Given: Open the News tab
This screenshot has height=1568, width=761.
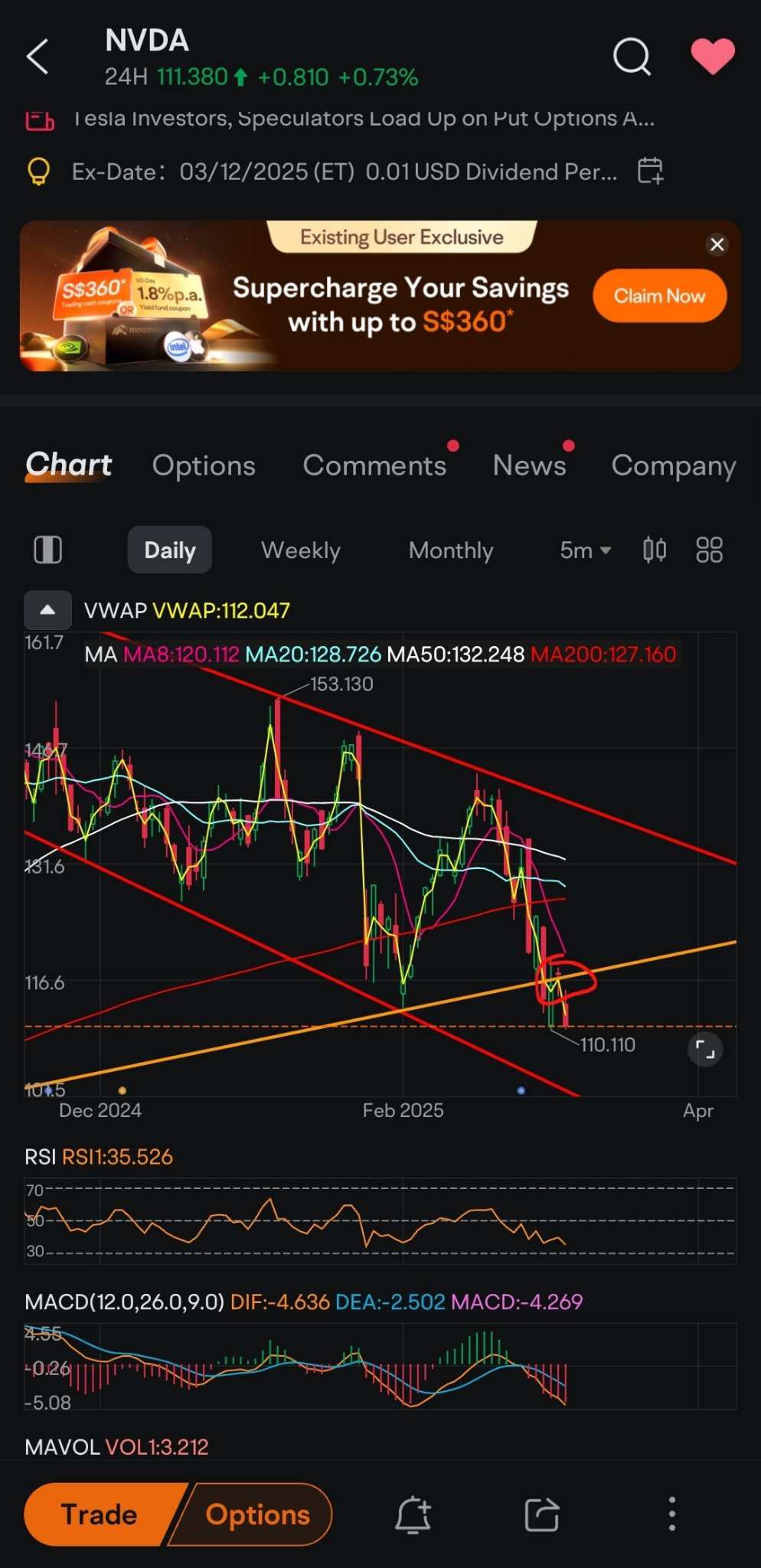Looking at the screenshot, I should (x=529, y=465).
